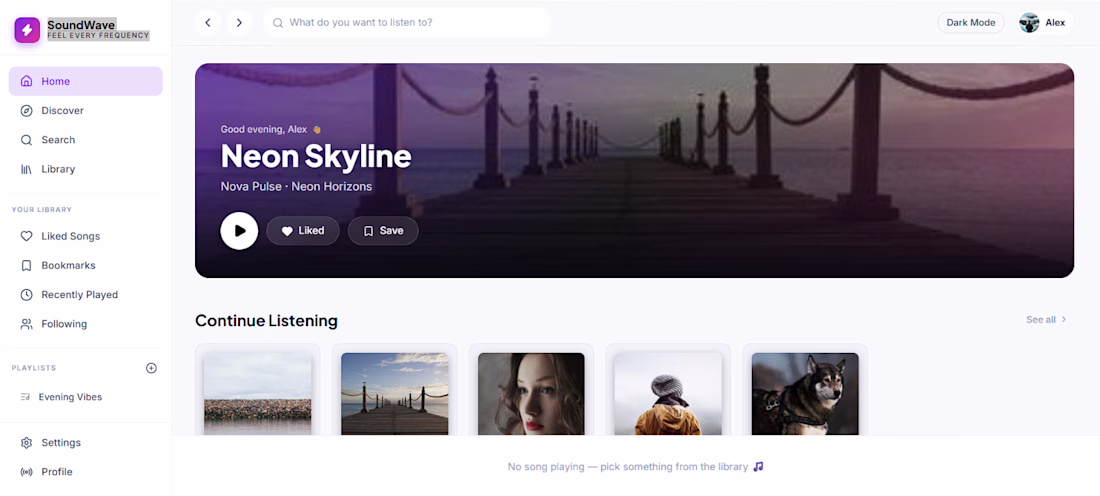Toggle the Save bookmark button on banner
1100x496 pixels.
pos(383,231)
